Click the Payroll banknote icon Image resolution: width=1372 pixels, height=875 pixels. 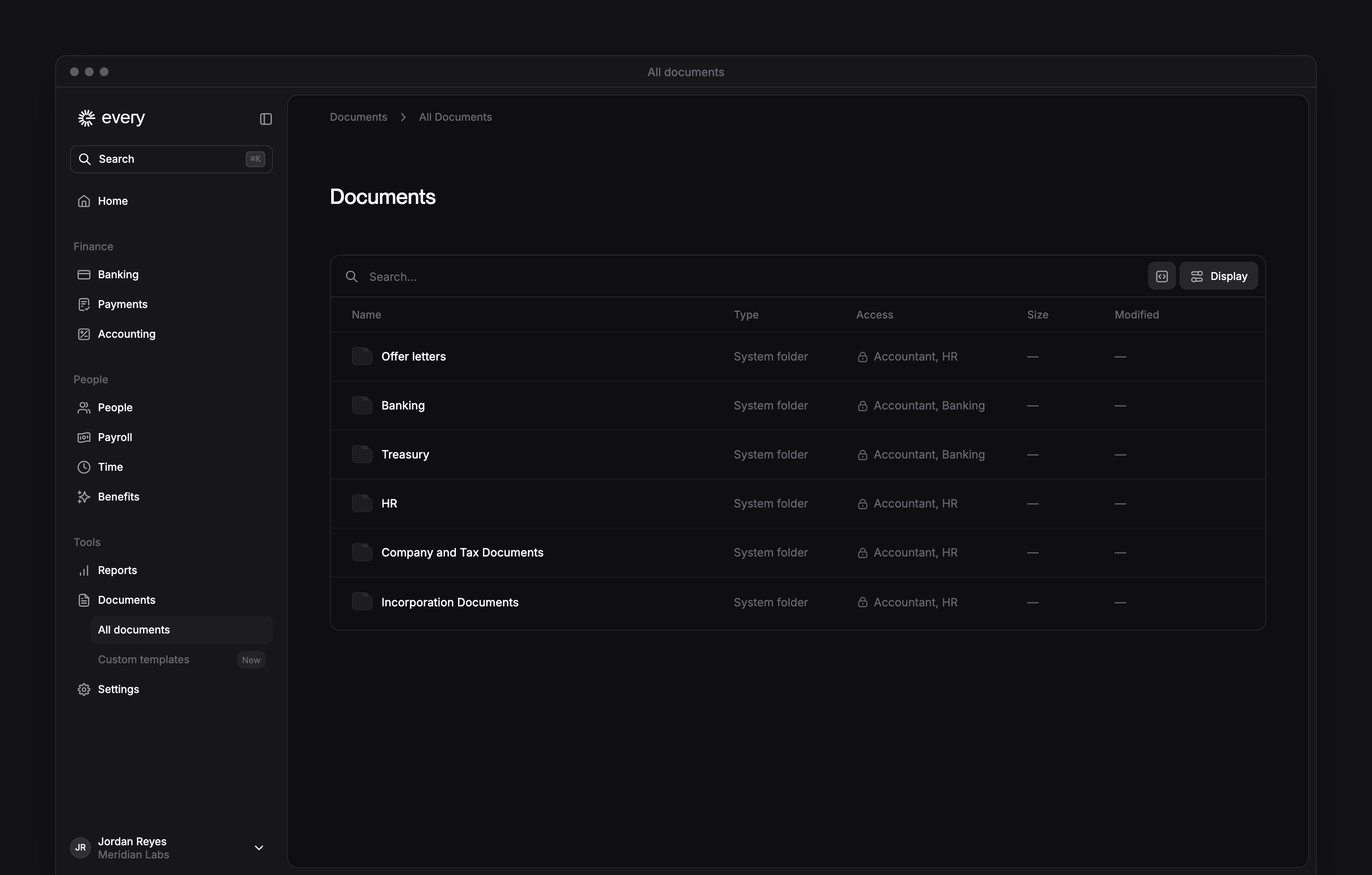(x=84, y=437)
